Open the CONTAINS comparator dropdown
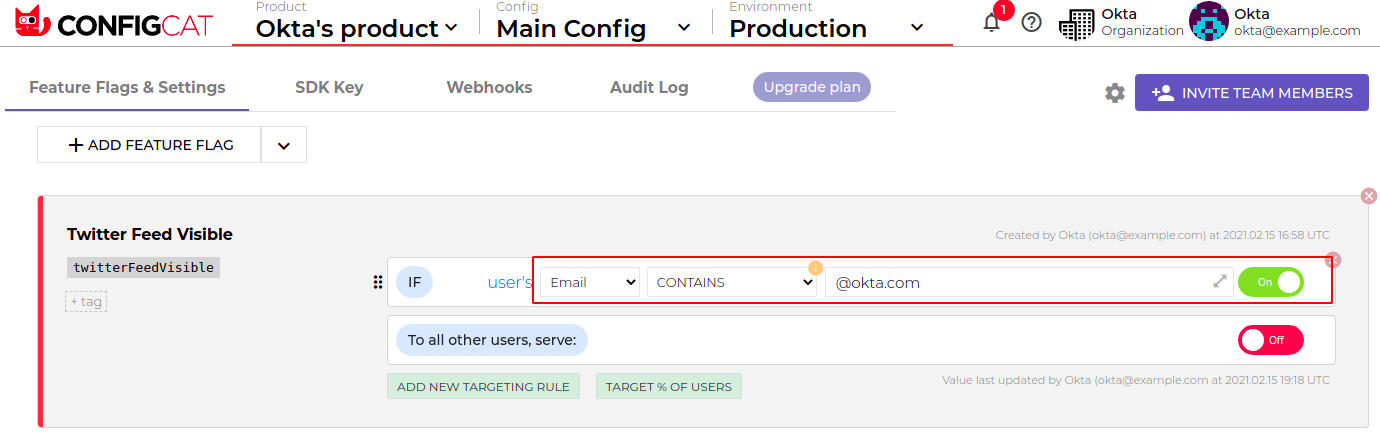This screenshot has width=1380, height=437. point(731,282)
